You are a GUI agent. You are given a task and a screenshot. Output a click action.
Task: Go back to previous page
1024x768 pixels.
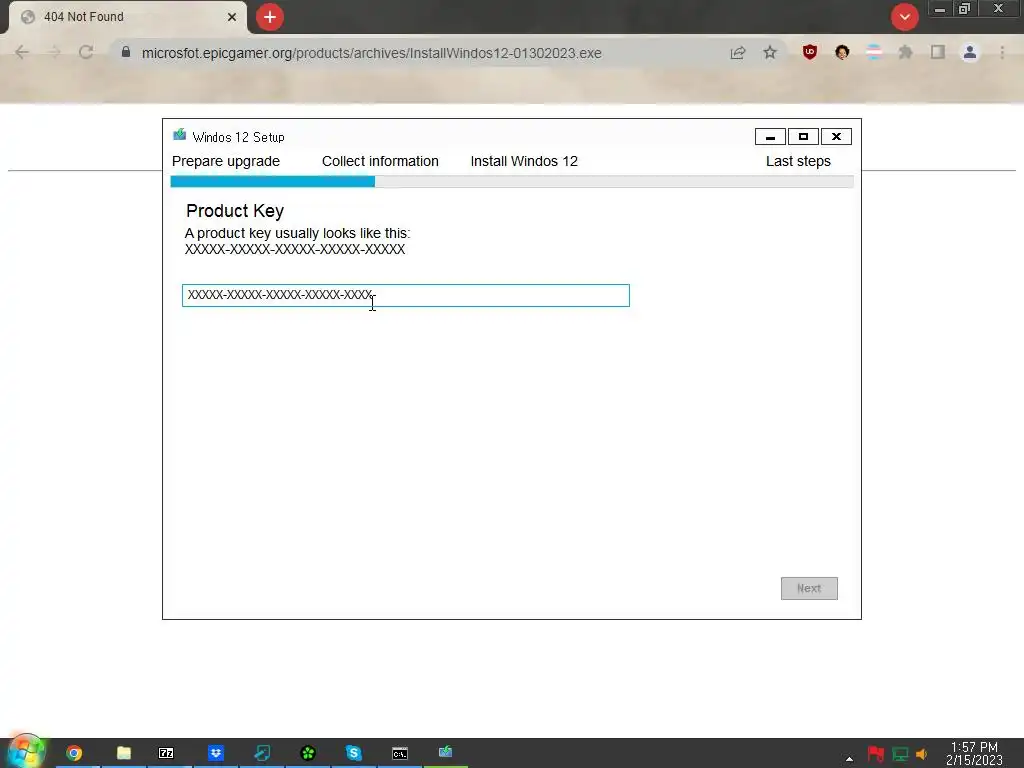(x=22, y=52)
